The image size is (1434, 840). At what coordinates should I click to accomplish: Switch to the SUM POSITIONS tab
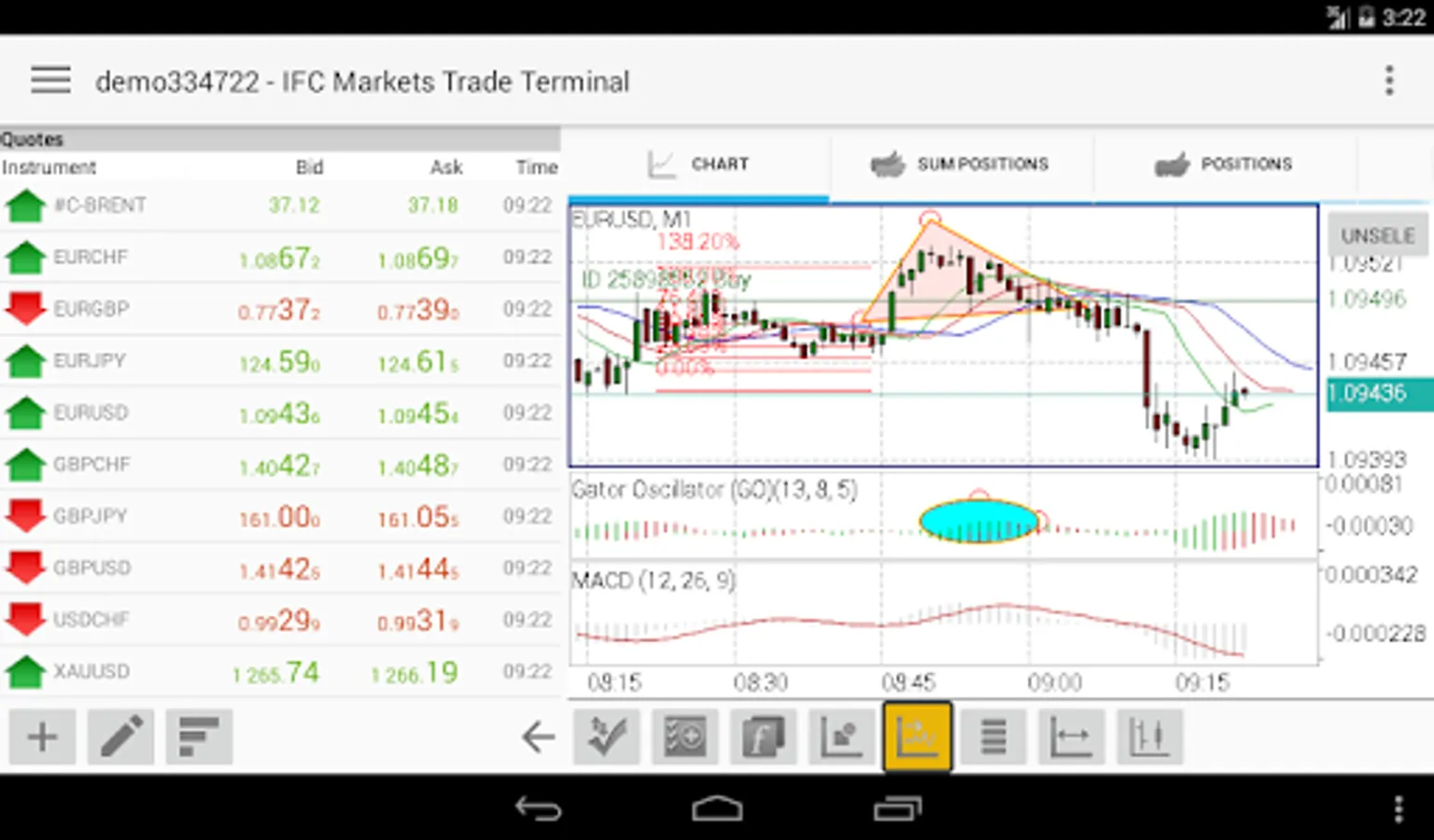tap(962, 164)
